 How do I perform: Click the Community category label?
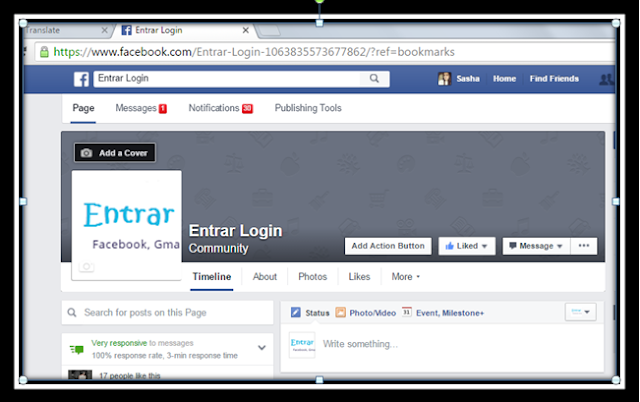click(218, 249)
